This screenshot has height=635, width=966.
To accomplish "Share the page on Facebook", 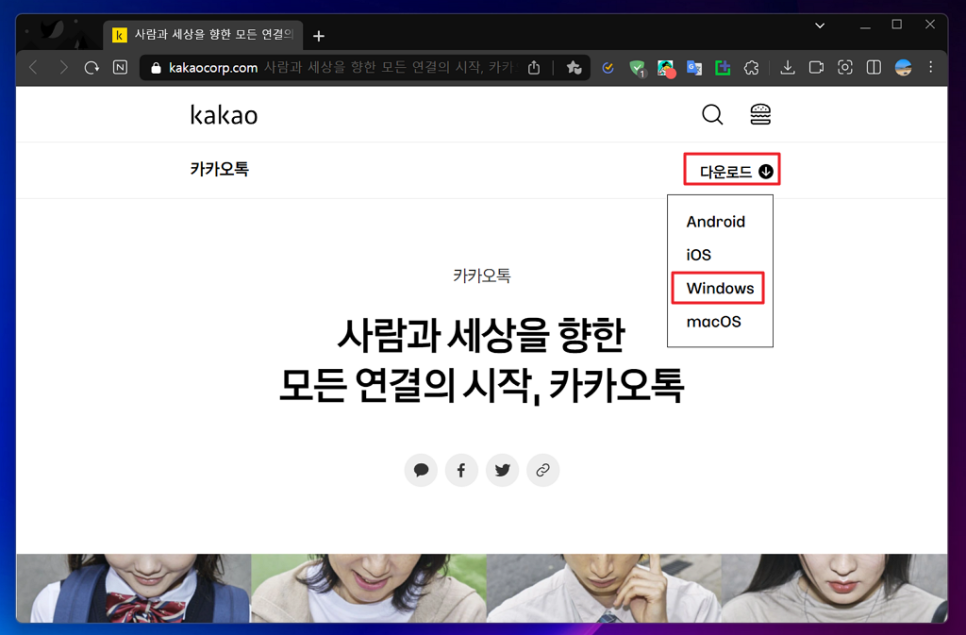I will (461, 471).
